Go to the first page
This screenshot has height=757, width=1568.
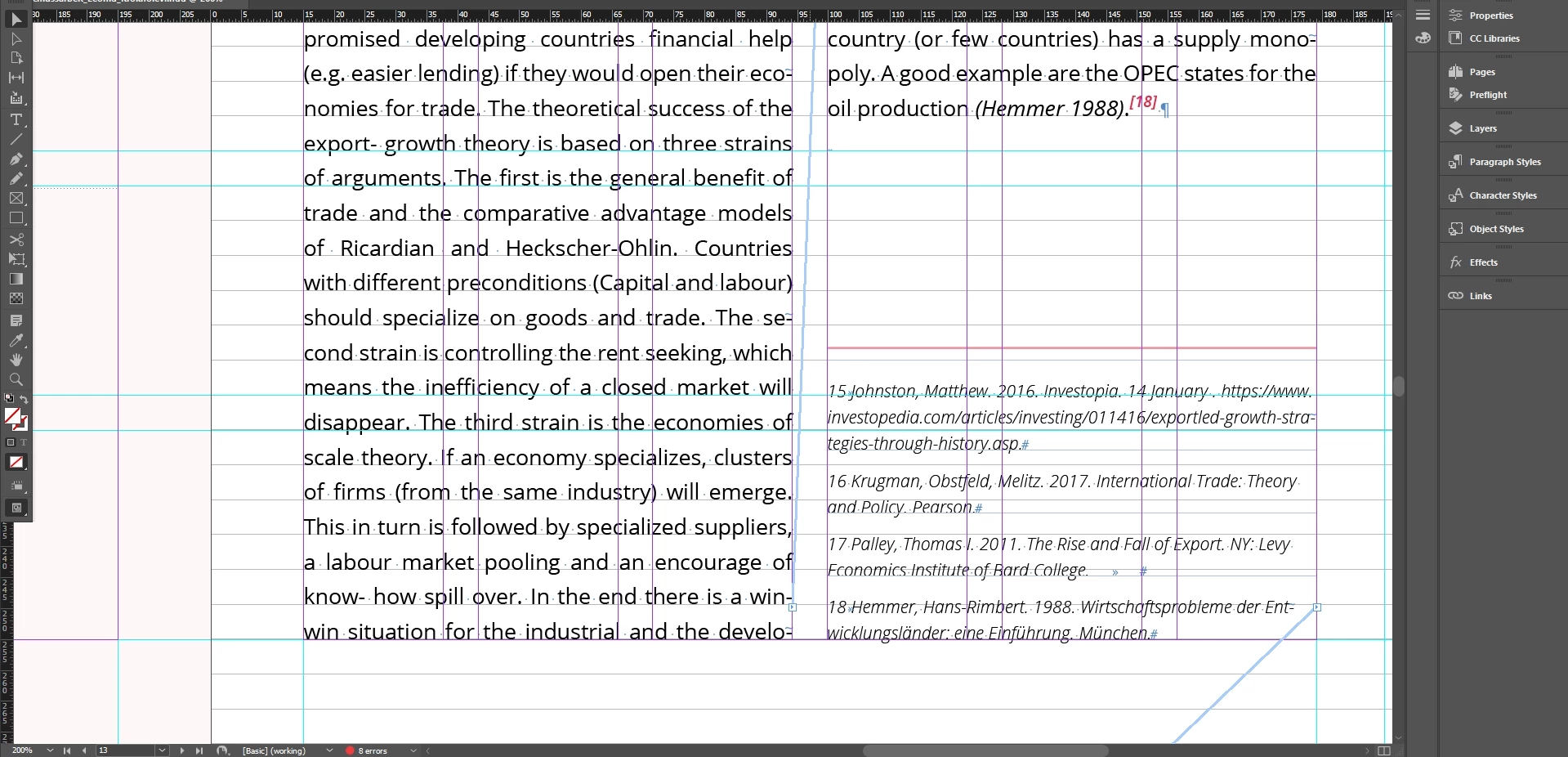coord(67,750)
